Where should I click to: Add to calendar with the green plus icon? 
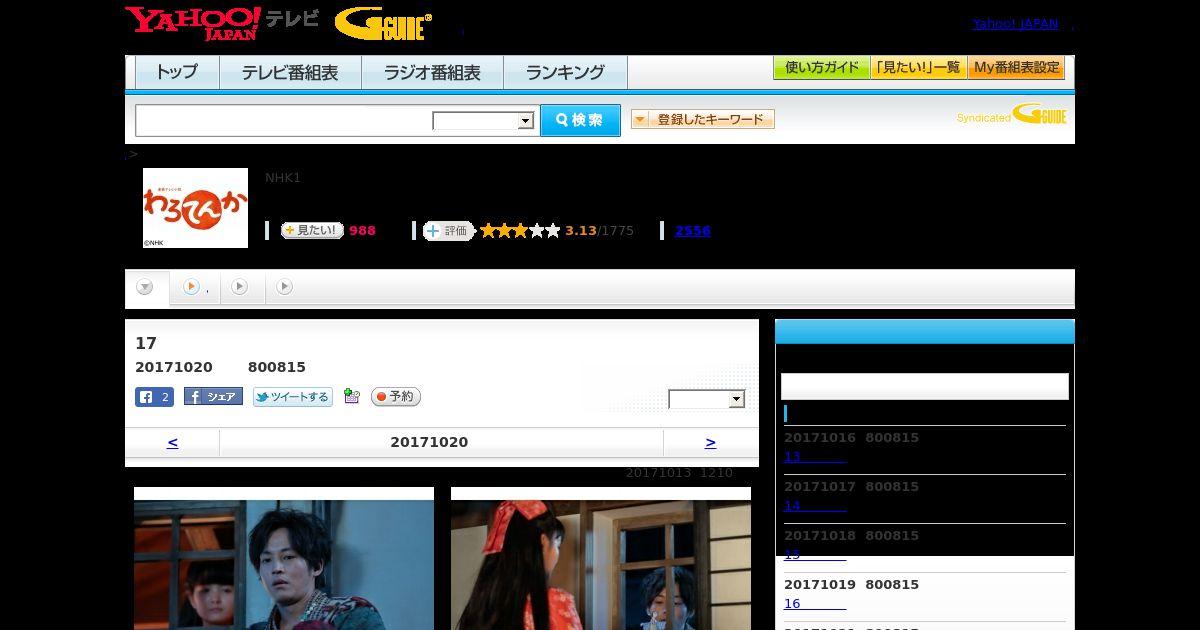(x=351, y=396)
